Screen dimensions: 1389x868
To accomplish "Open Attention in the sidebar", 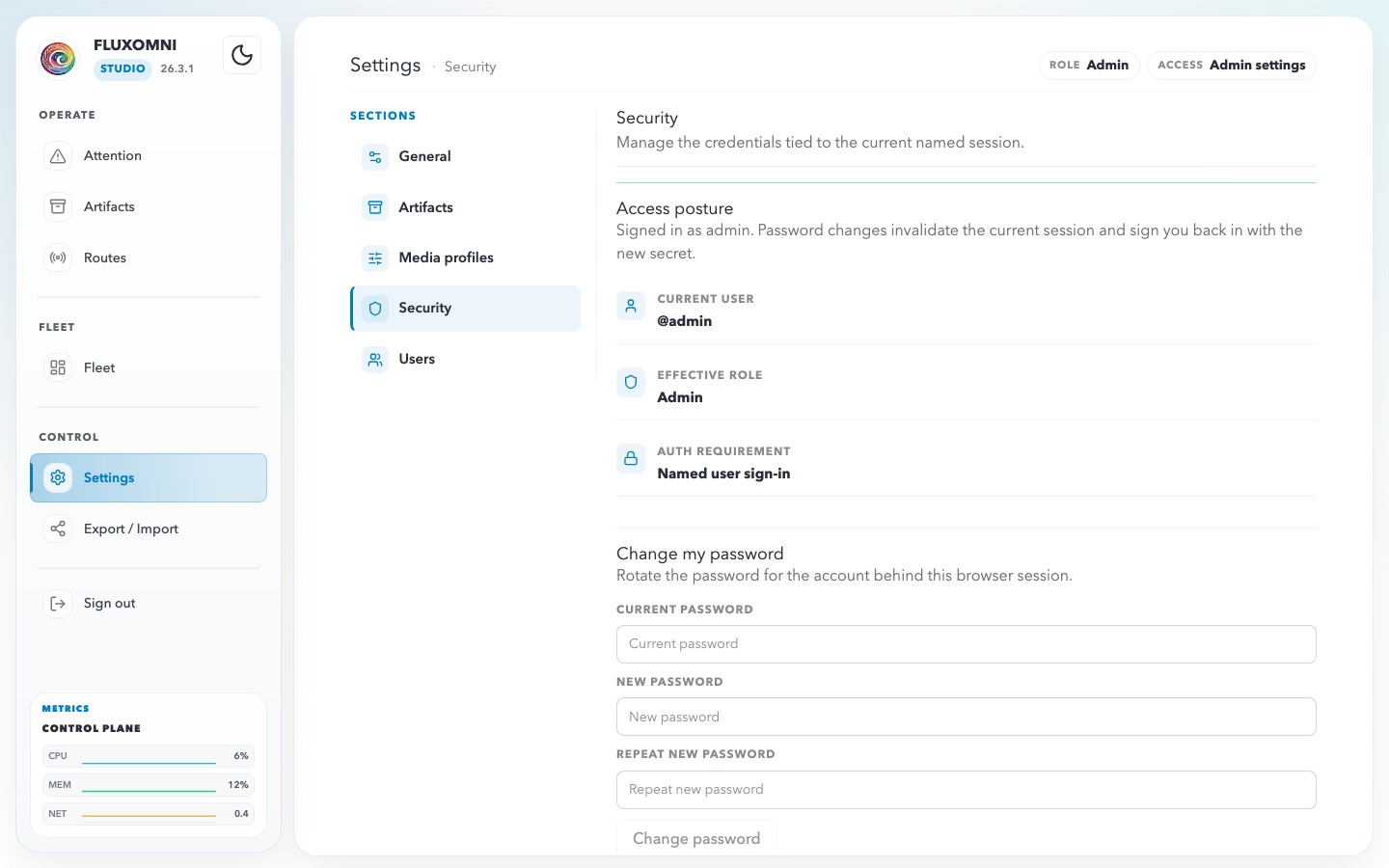I will [149, 156].
